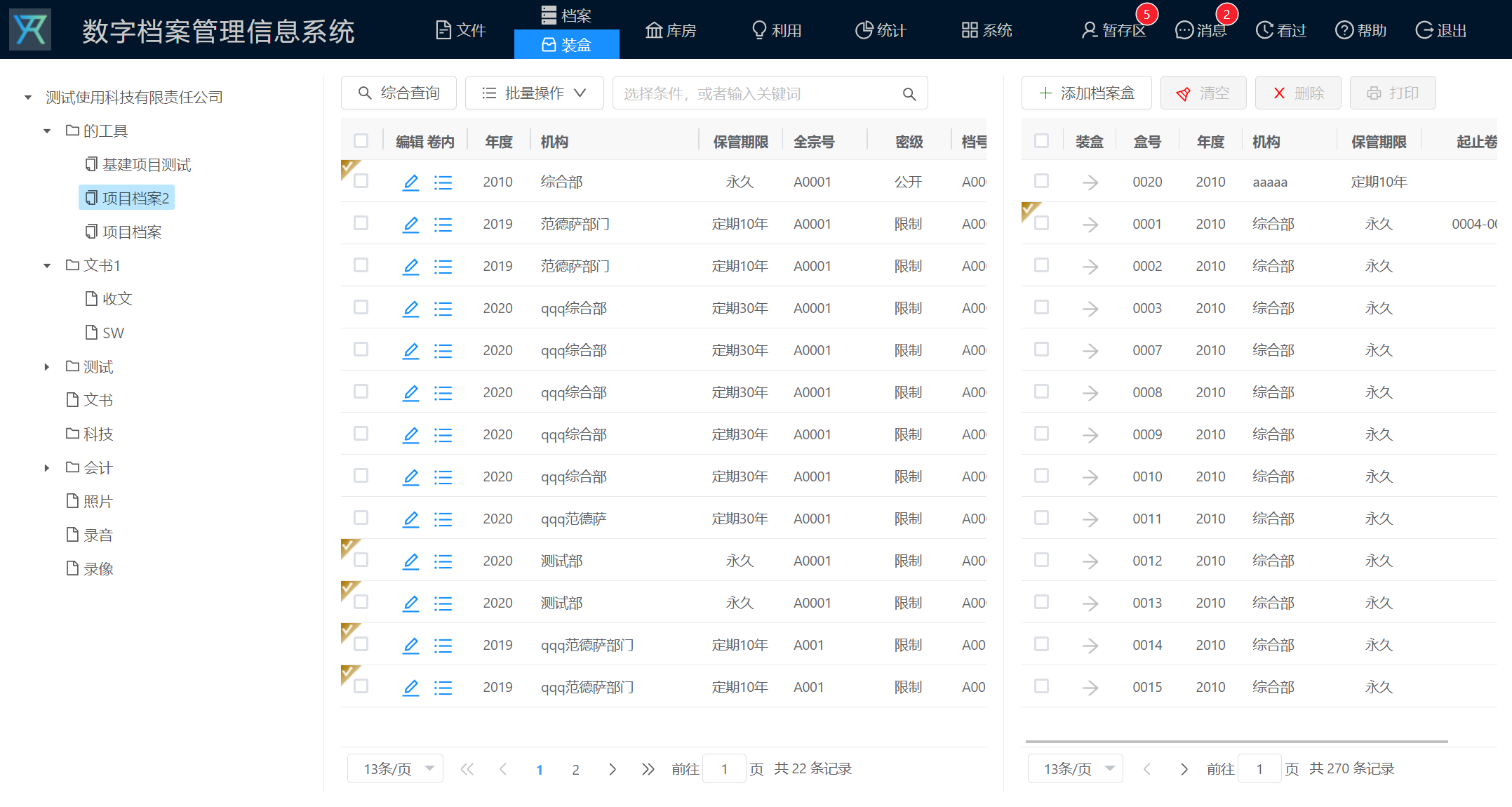The width and height of the screenshot is (1512, 807).
Task: Go to next page arrow in left table
Action: click(x=613, y=769)
